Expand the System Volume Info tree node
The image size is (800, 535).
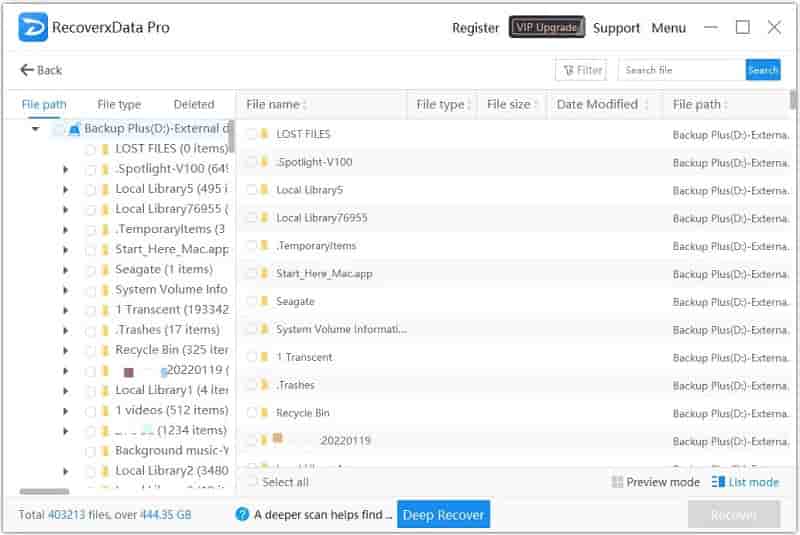65,290
